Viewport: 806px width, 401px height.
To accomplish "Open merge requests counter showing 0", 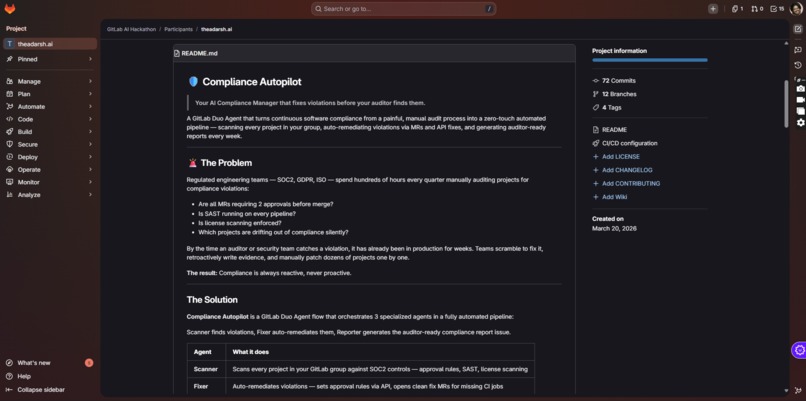I will [x=757, y=9].
